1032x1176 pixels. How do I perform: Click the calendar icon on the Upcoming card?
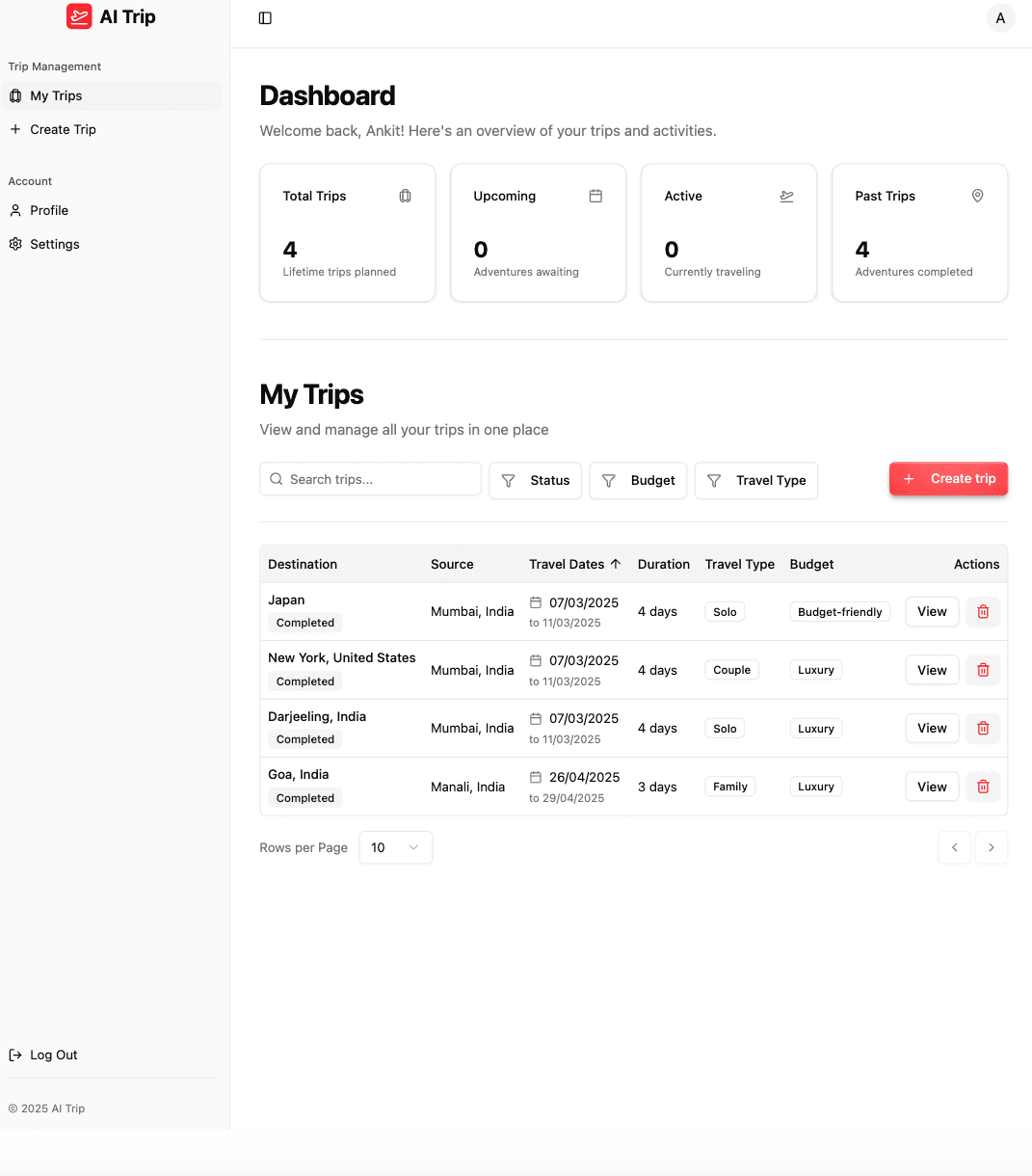pos(595,195)
